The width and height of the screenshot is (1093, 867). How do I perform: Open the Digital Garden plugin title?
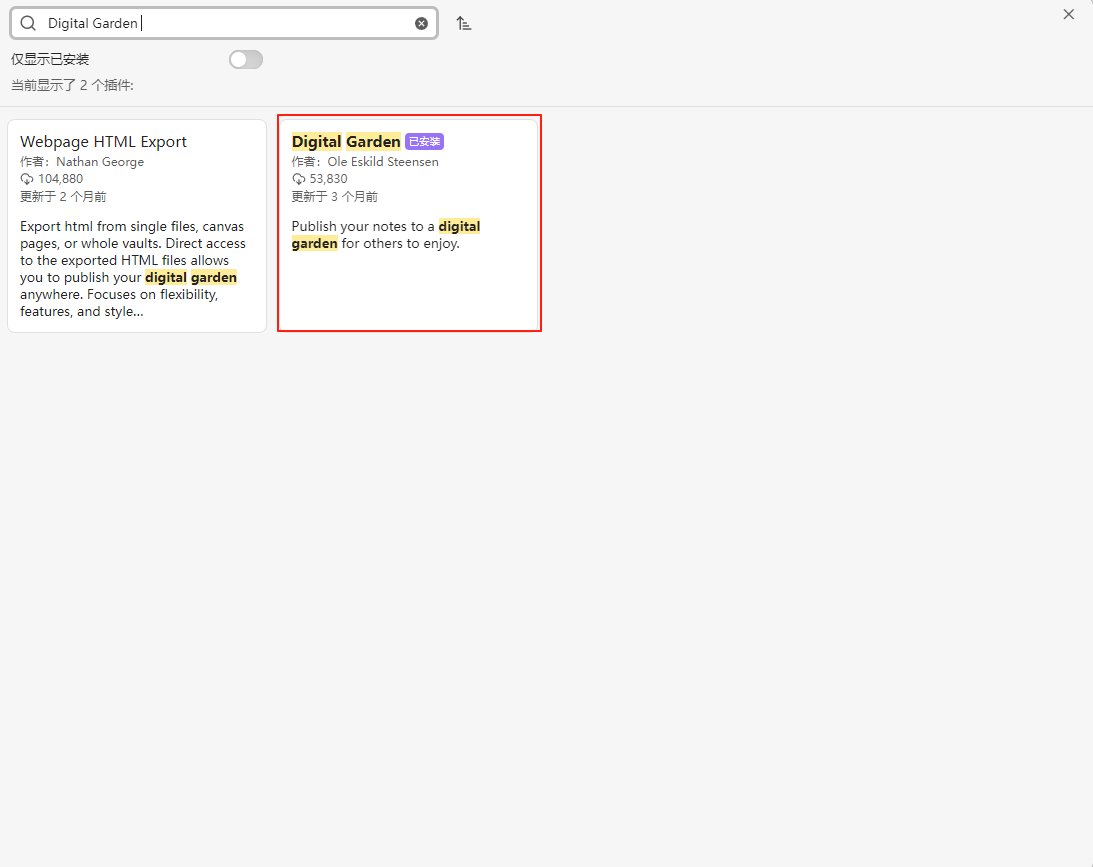click(346, 142)
